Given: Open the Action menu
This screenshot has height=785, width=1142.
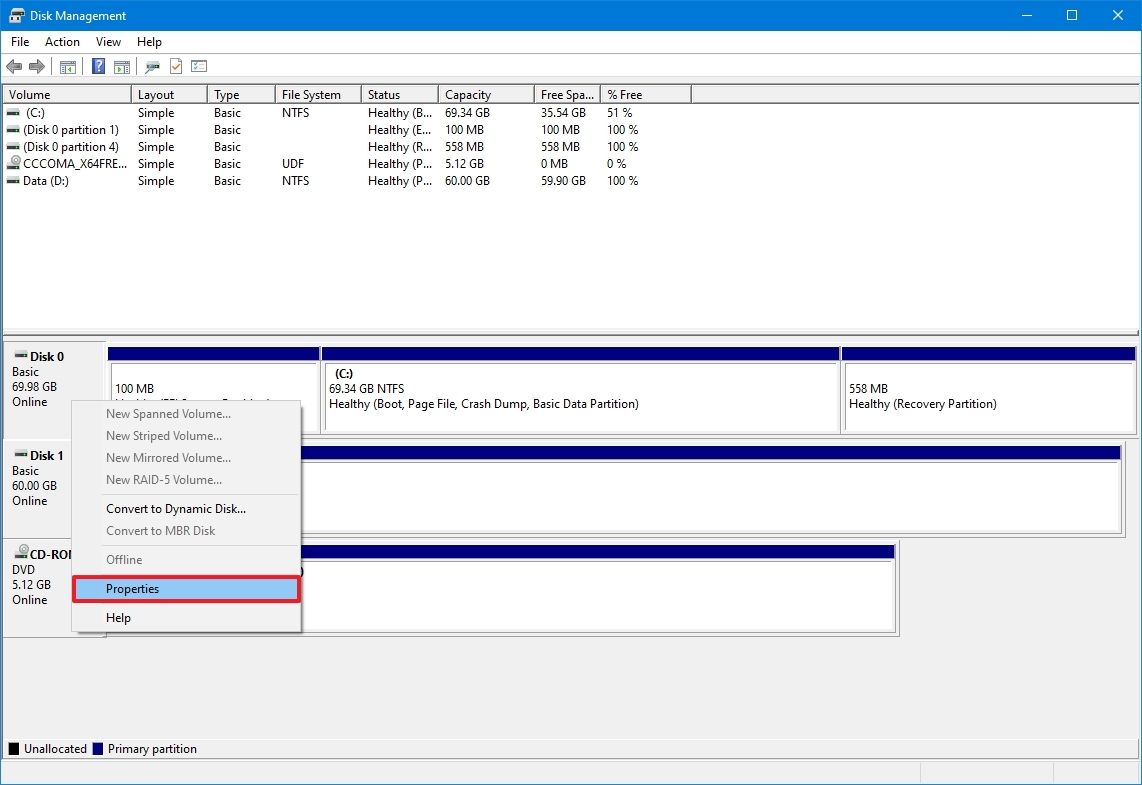Looking at the screenshot, I should coord(62,42).
